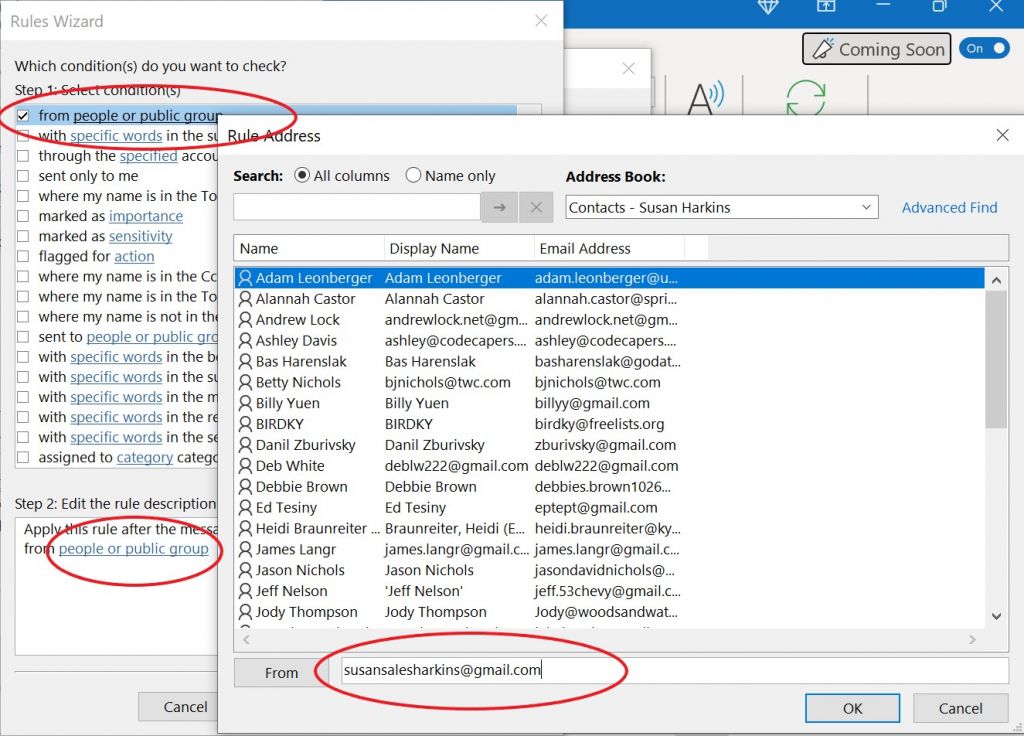Click the contact icon beside BIRDKY

coord(243,424)
